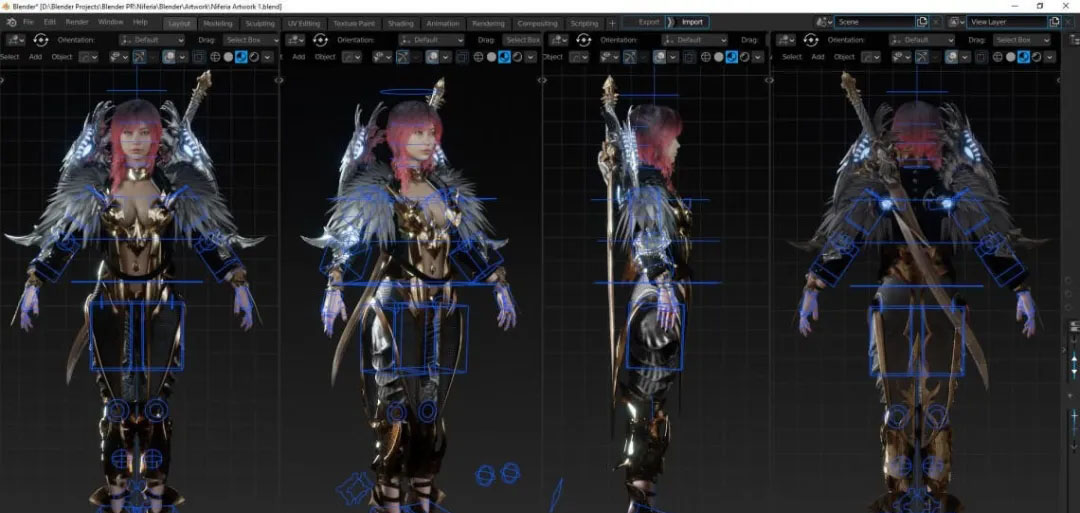Select rendered shading in side-view viewport
Viewport: 1080px width, 513px height.
(745, 56)
